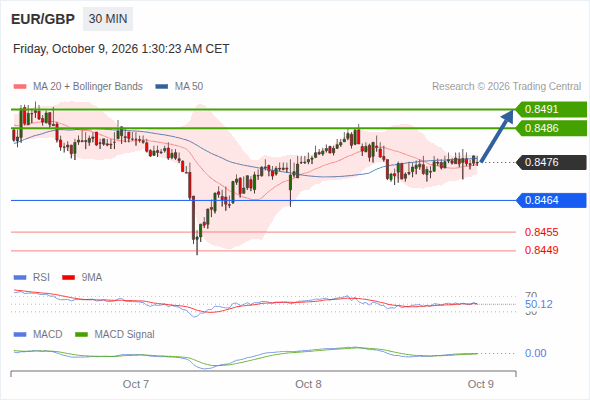Click the MACD value 0.00

(x=535, y=353)
